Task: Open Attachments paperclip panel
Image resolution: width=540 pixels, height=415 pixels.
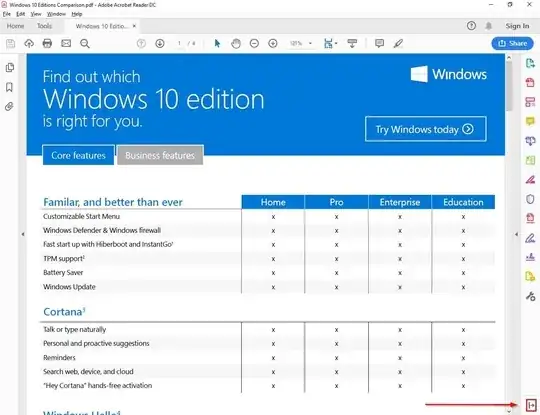Action: pyautogui.click(x=9, y=107)
